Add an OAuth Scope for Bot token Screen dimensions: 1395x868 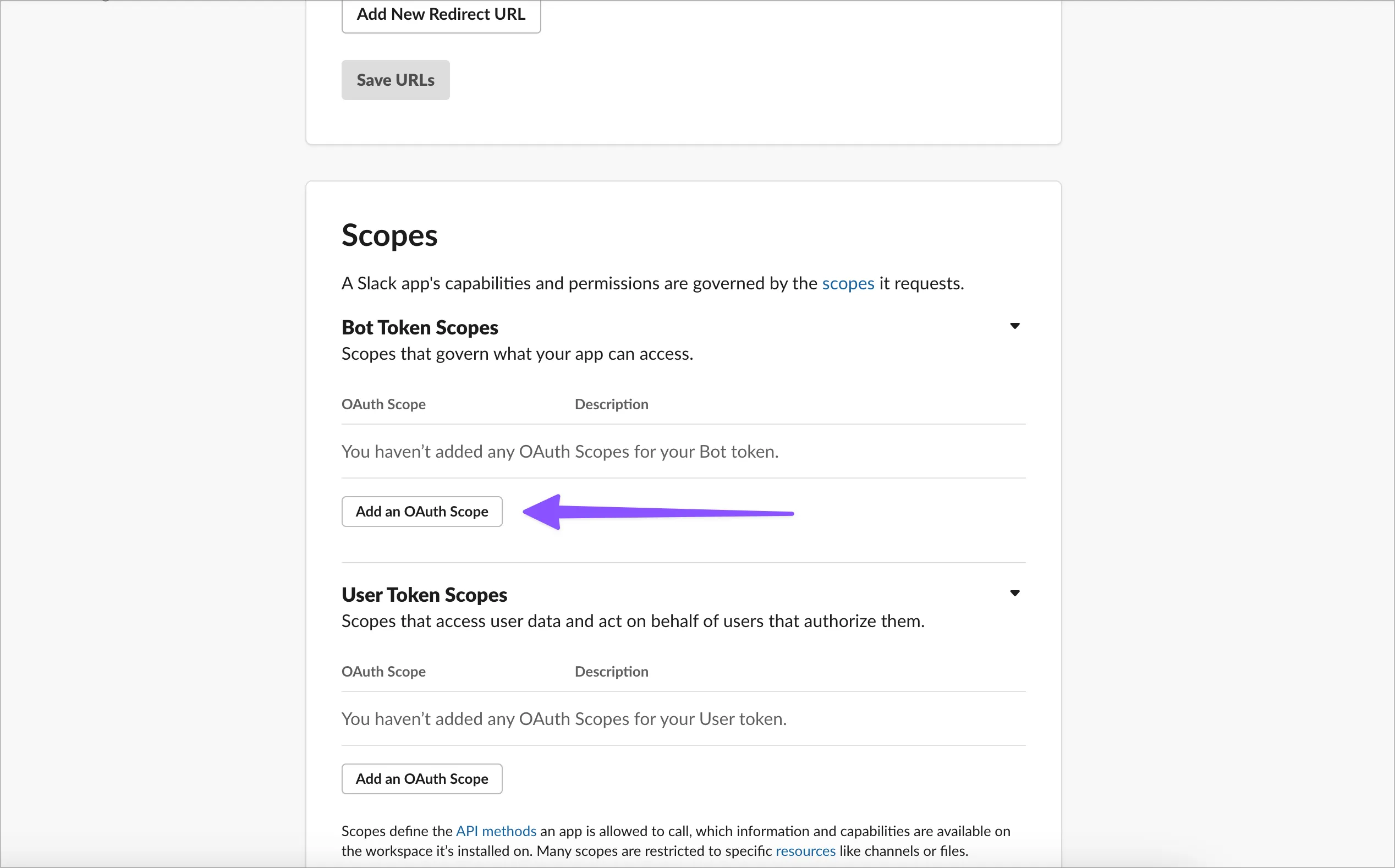(x=422, y=512)
